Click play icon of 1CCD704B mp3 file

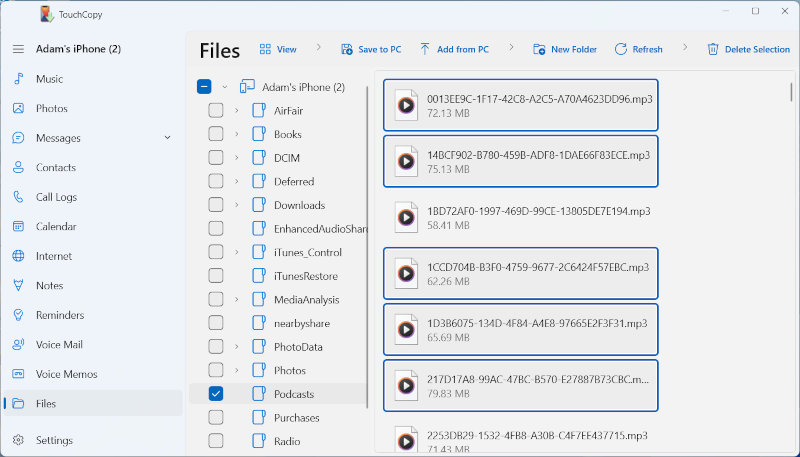pos(406,274)
